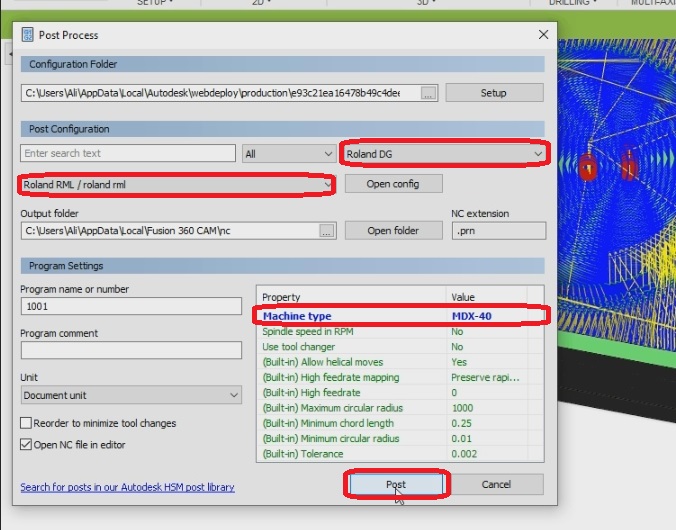Image resolution: width=676 pixels, height=530 pixels.
Task: Toggle Reorder to minimize tool changes checkbox
Action: coord(26,423)
